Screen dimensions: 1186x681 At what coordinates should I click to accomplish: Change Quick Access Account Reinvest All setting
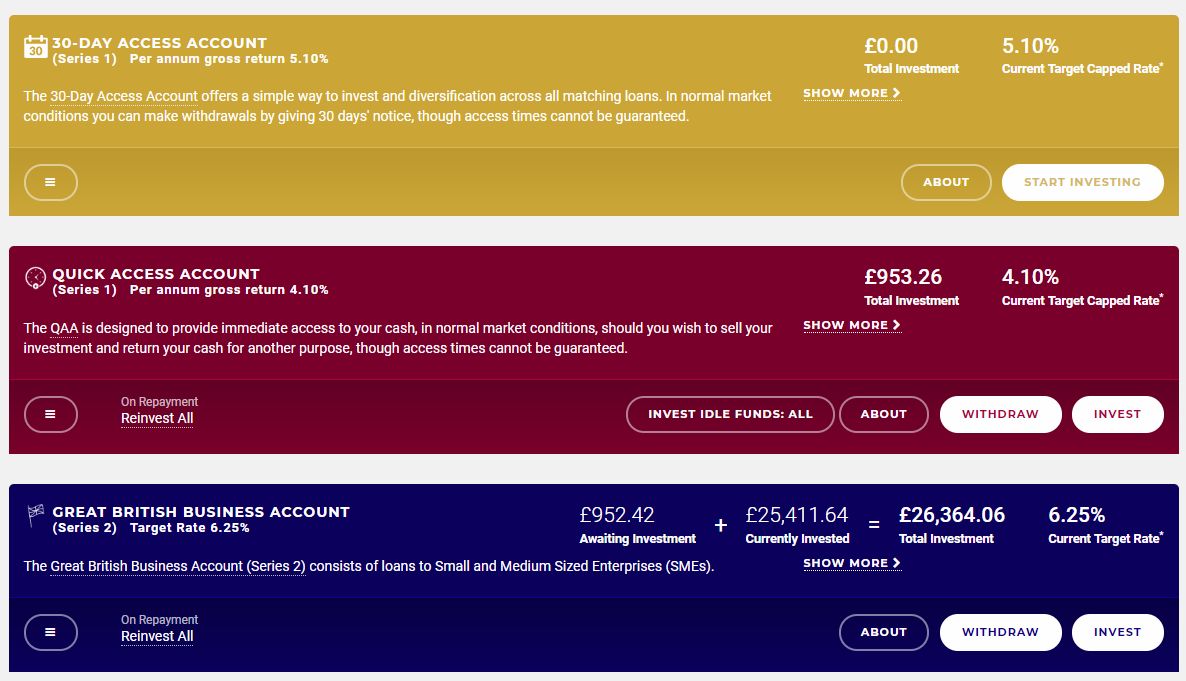[157, 418]
